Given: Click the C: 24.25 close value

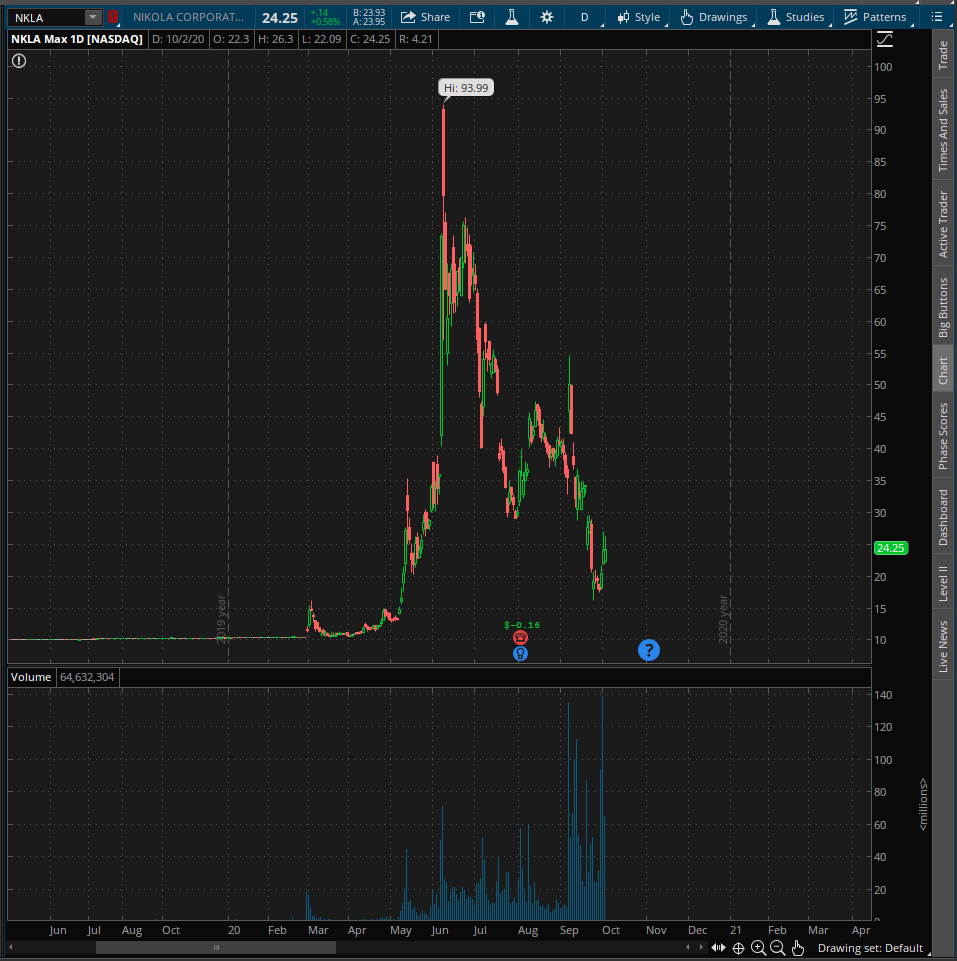Looking at the screenshot, I should tap(370, 39).
